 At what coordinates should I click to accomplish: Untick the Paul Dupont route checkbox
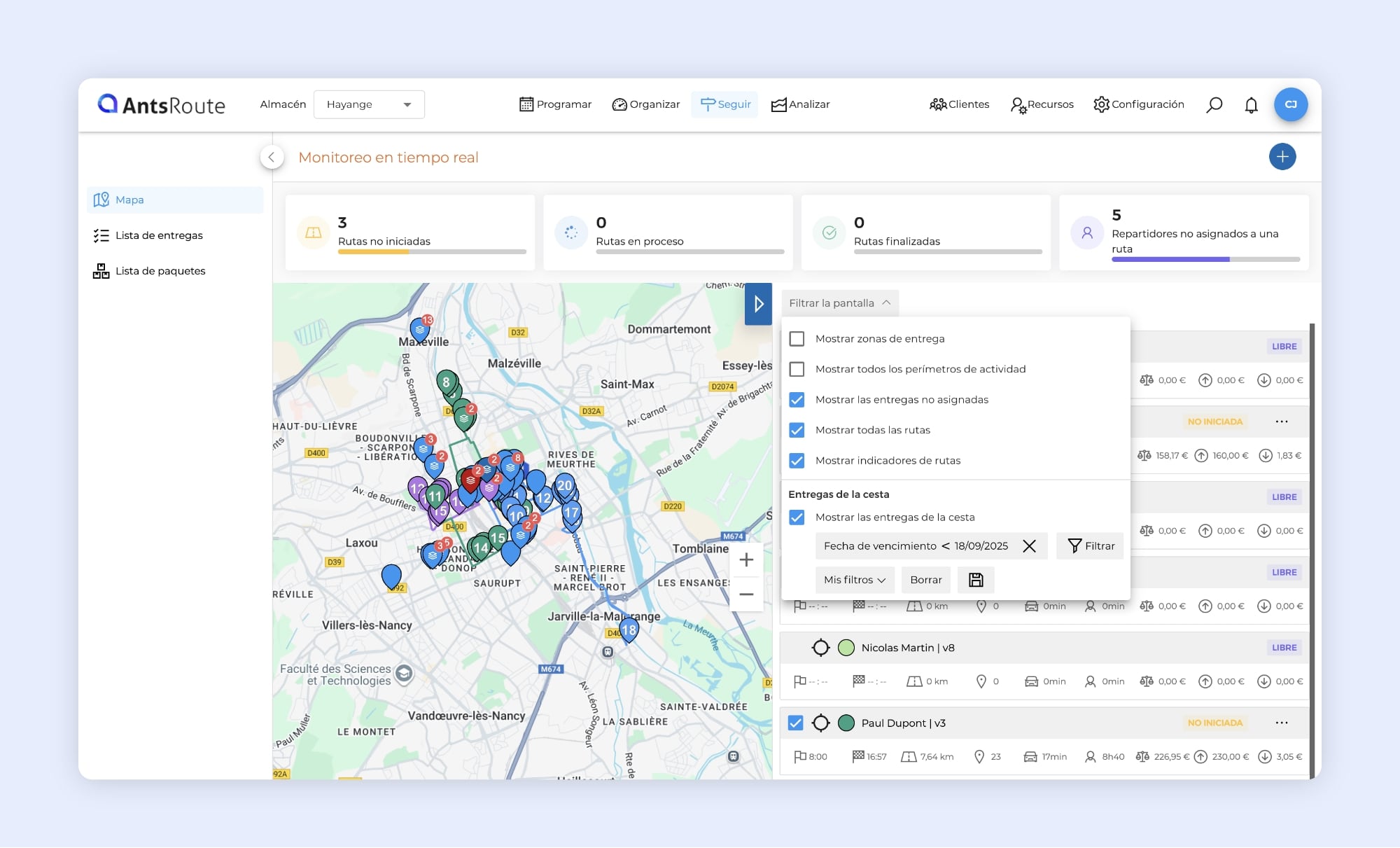click(795, 723)
